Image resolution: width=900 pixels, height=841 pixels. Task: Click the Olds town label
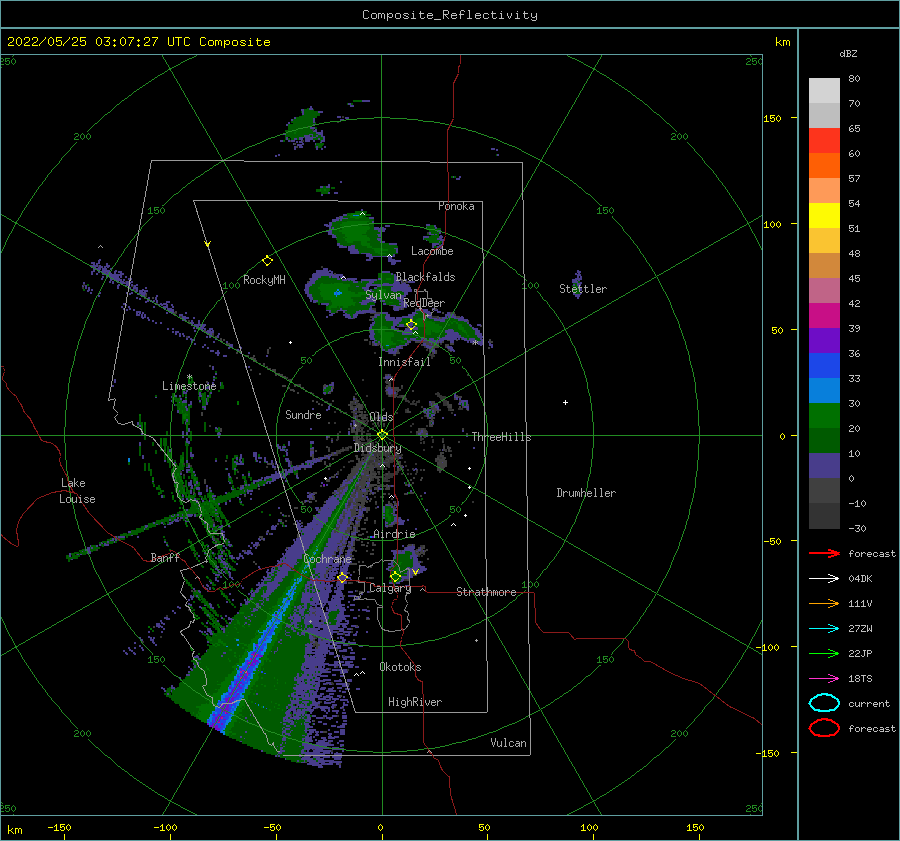pos(381,417)
